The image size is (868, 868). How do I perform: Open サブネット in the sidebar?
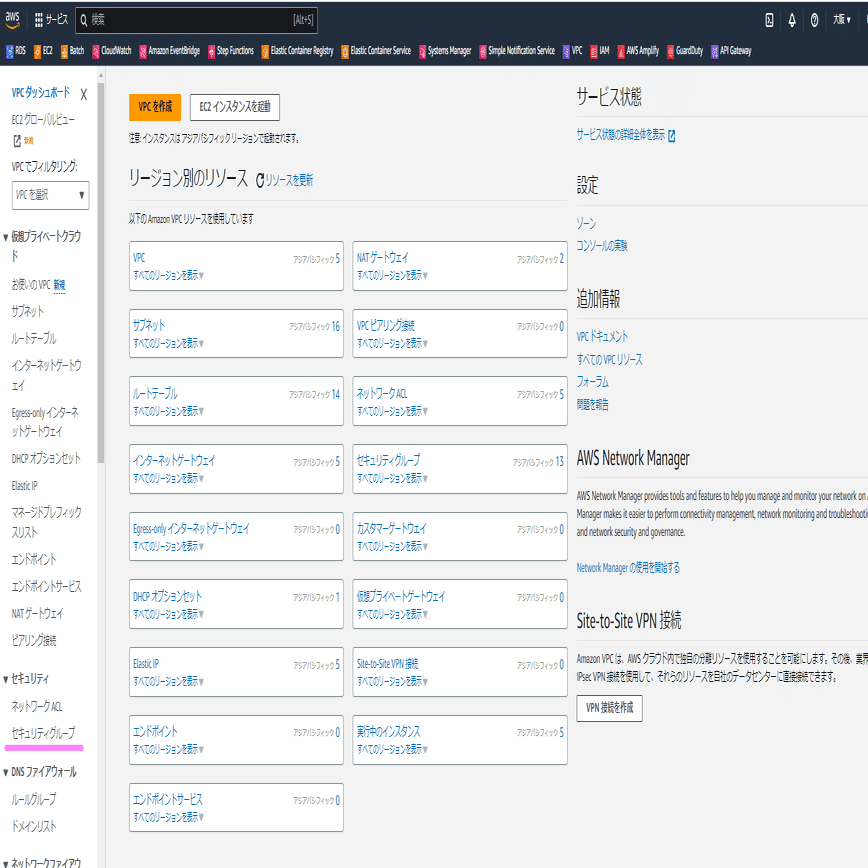[28, 312]
